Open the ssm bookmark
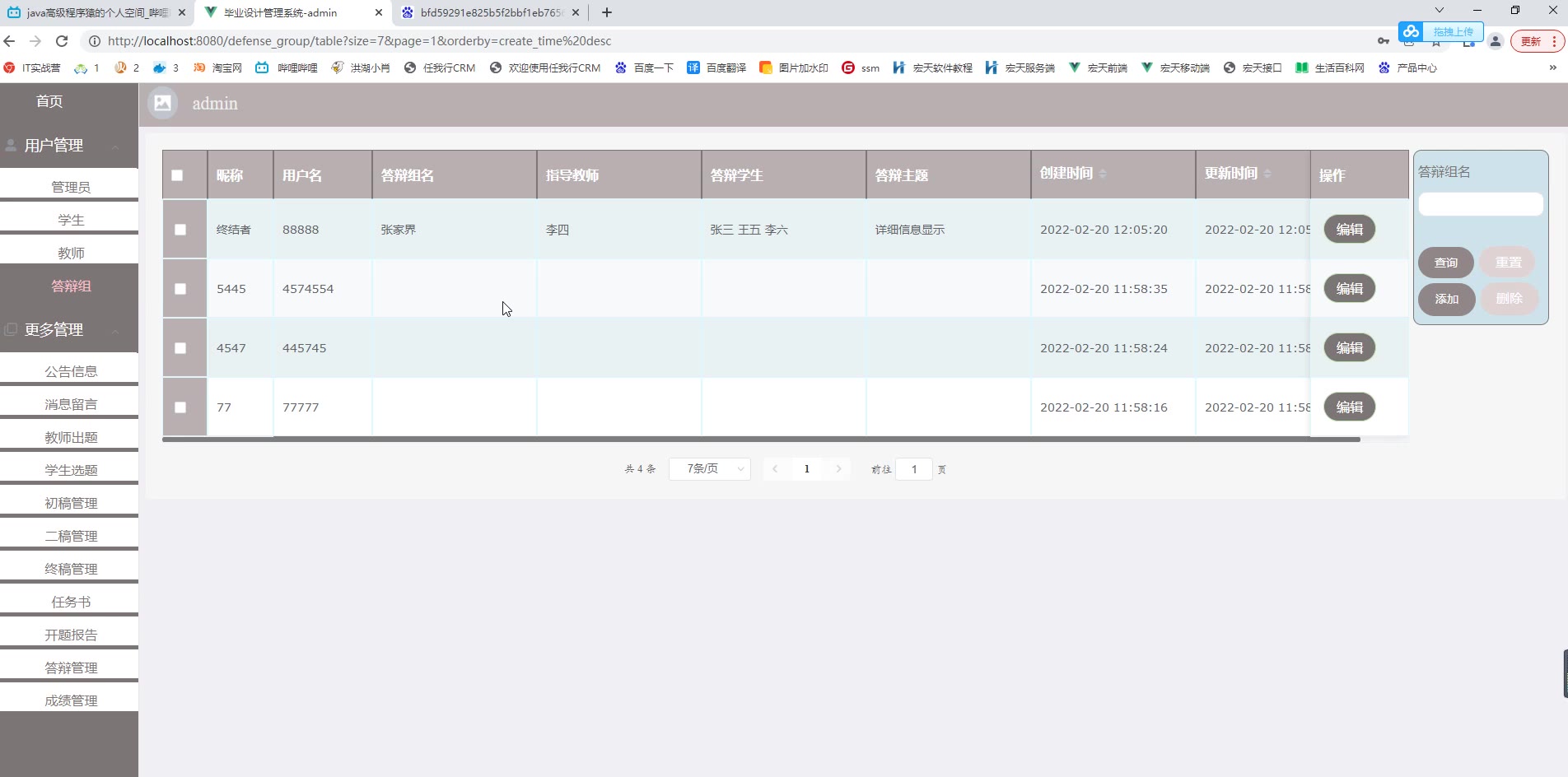The image size is (1568, 777). 861,67
